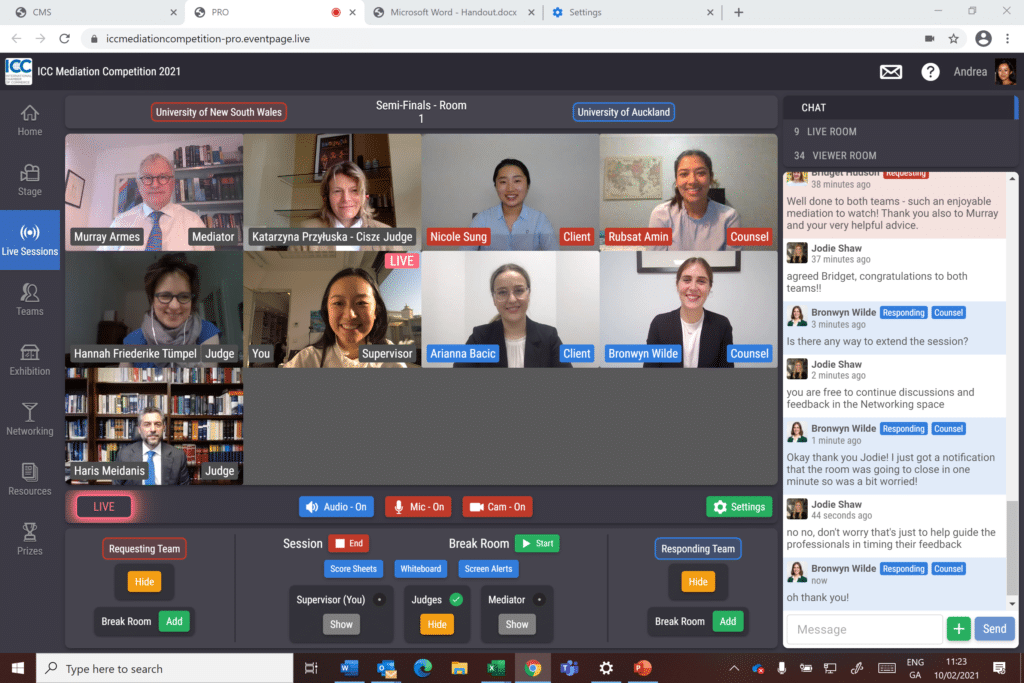The height and width of the screenshot is (683, 1024).
Task: Click the Message input field
Action: (x=864, y=629)
